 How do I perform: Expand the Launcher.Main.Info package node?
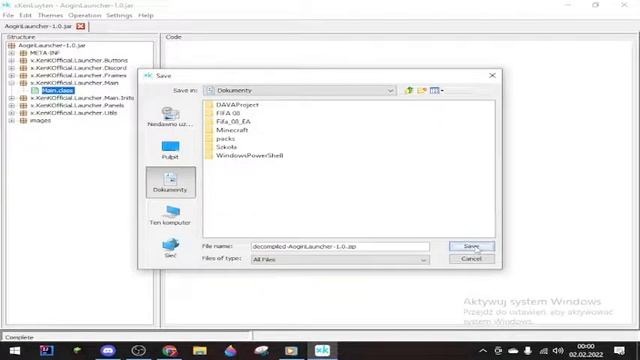[11, 98]
